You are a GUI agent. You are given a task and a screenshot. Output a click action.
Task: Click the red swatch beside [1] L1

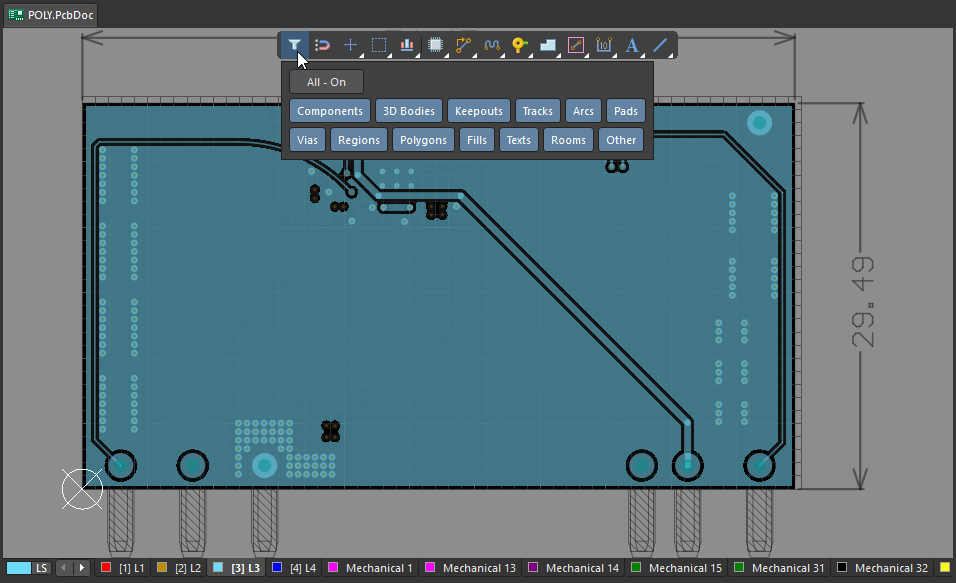coord(105,567)
